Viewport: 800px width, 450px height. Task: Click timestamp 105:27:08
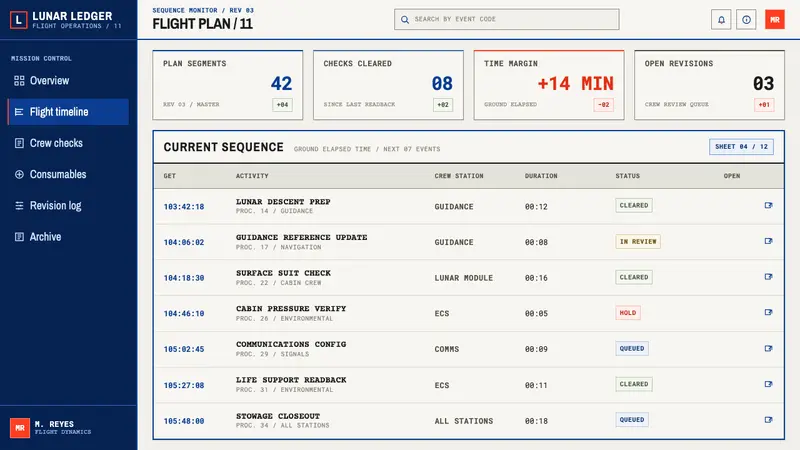pos(184,385)
